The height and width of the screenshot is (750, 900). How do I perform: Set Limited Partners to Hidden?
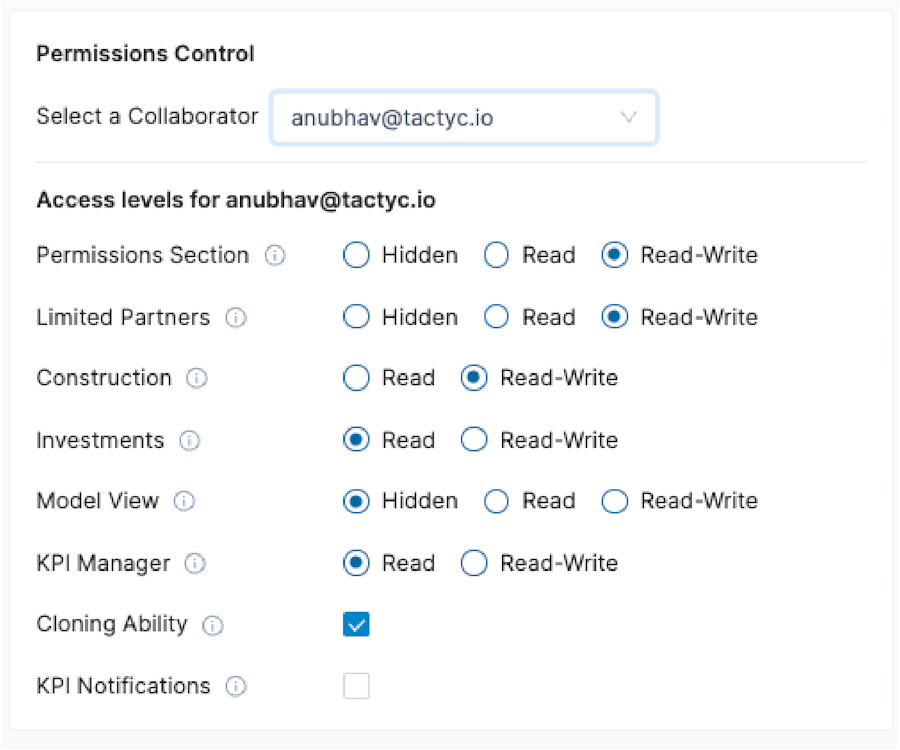pos(356,317)
